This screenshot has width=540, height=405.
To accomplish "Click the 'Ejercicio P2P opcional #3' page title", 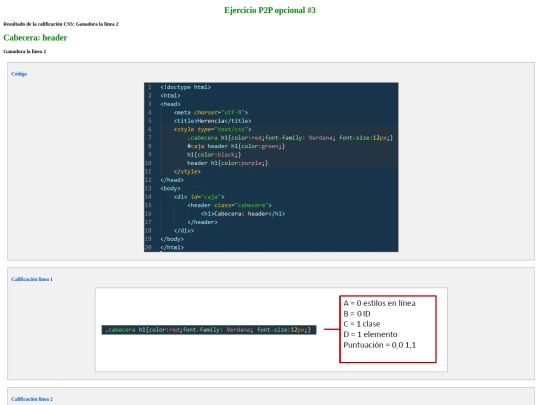I will click(x=270, y=10).
